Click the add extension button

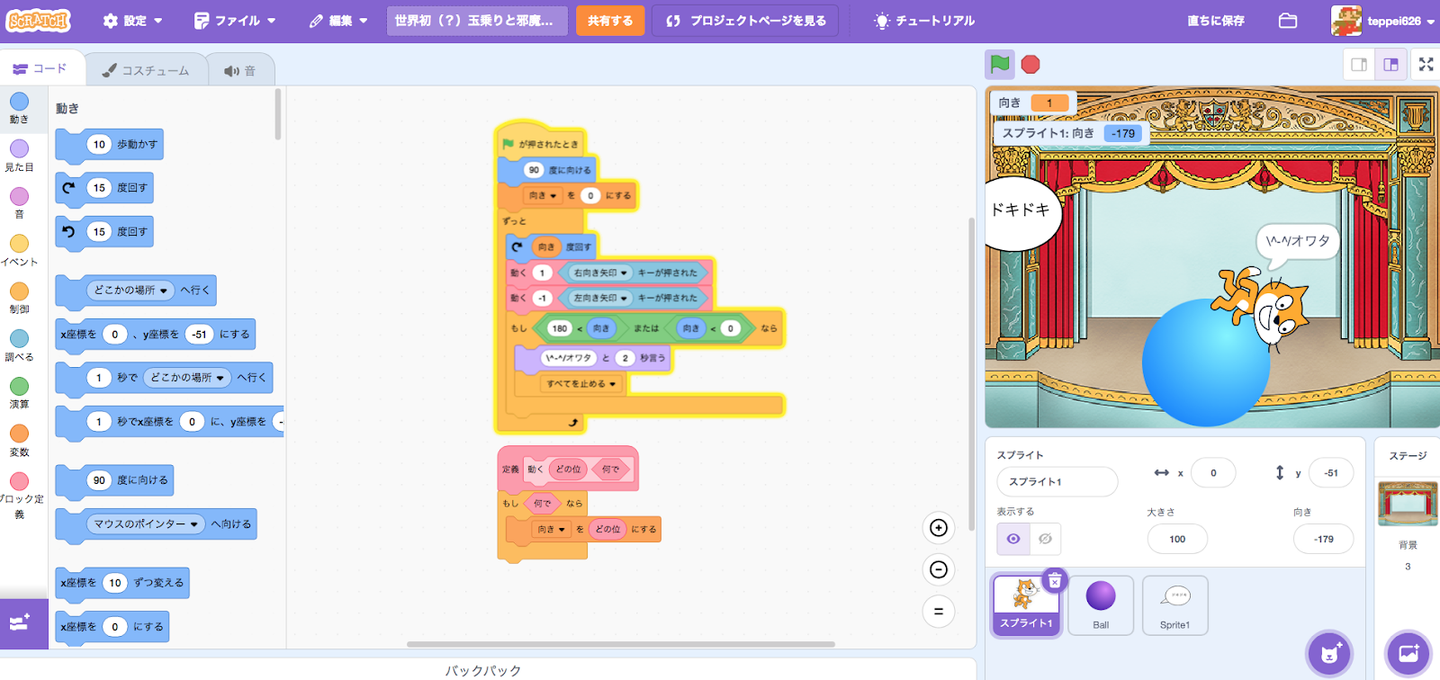(x=22, y=623)
